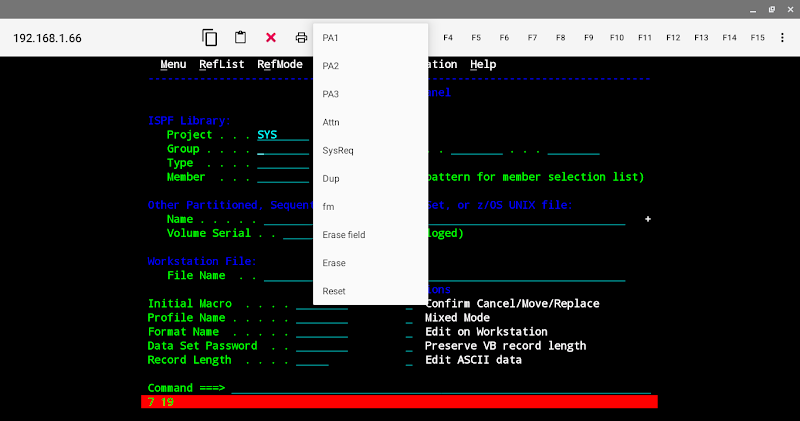Toggle Confirm Cancel/Move/Replace option field
Viewport: 800px width, 421px height.
coord(409,304)
